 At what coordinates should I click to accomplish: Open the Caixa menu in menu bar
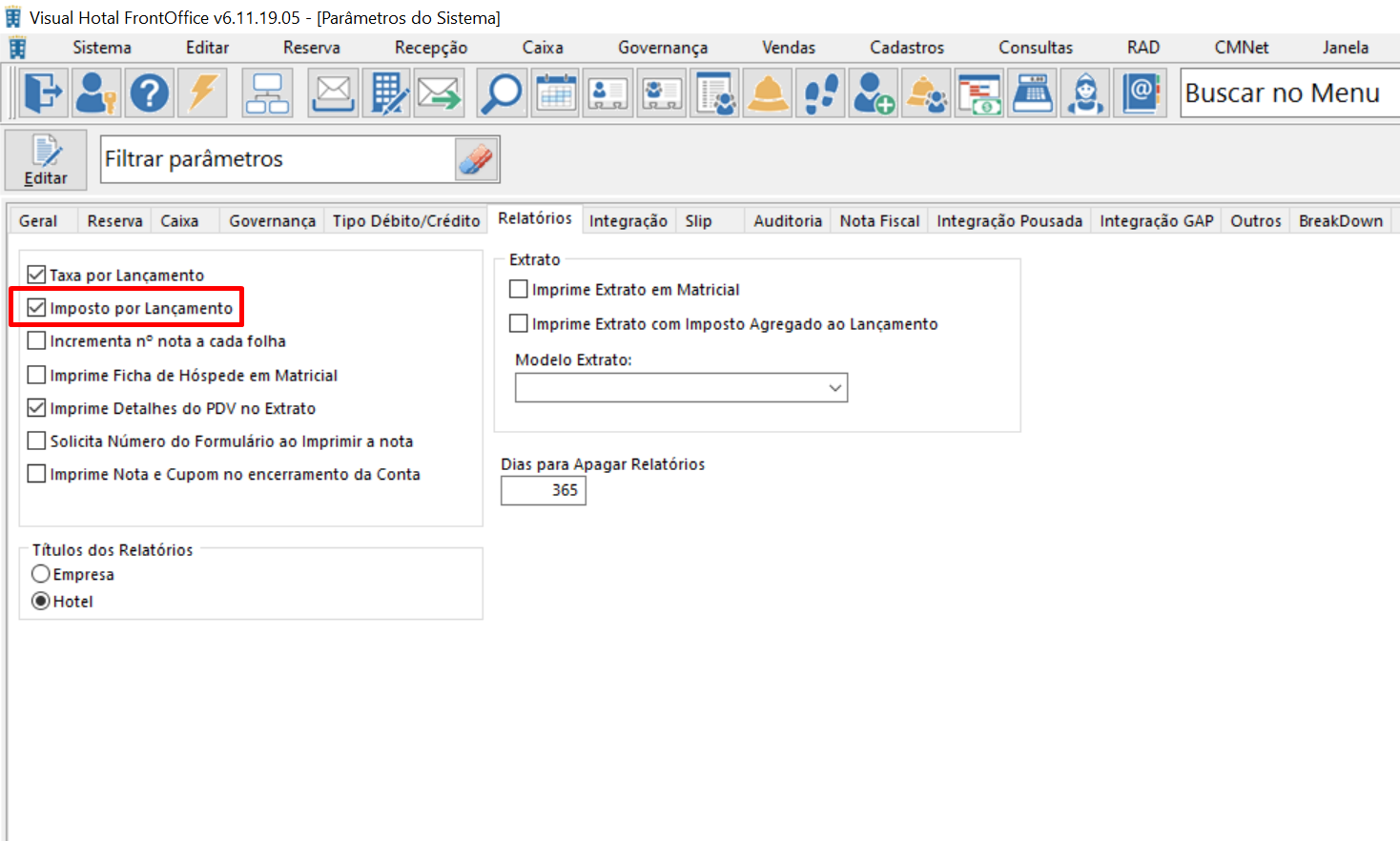pyautogui.click(x=543, y=48)
